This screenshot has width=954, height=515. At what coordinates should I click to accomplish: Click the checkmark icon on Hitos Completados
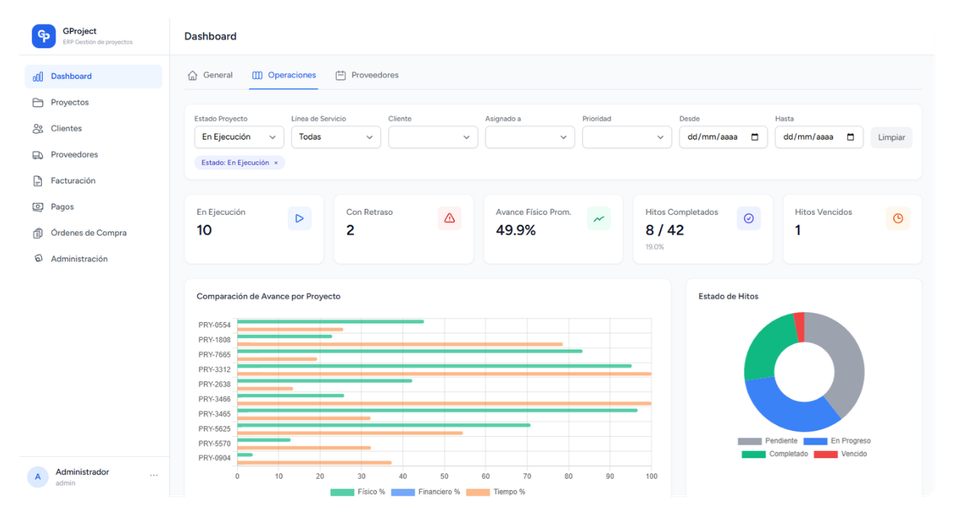point(748,219)
